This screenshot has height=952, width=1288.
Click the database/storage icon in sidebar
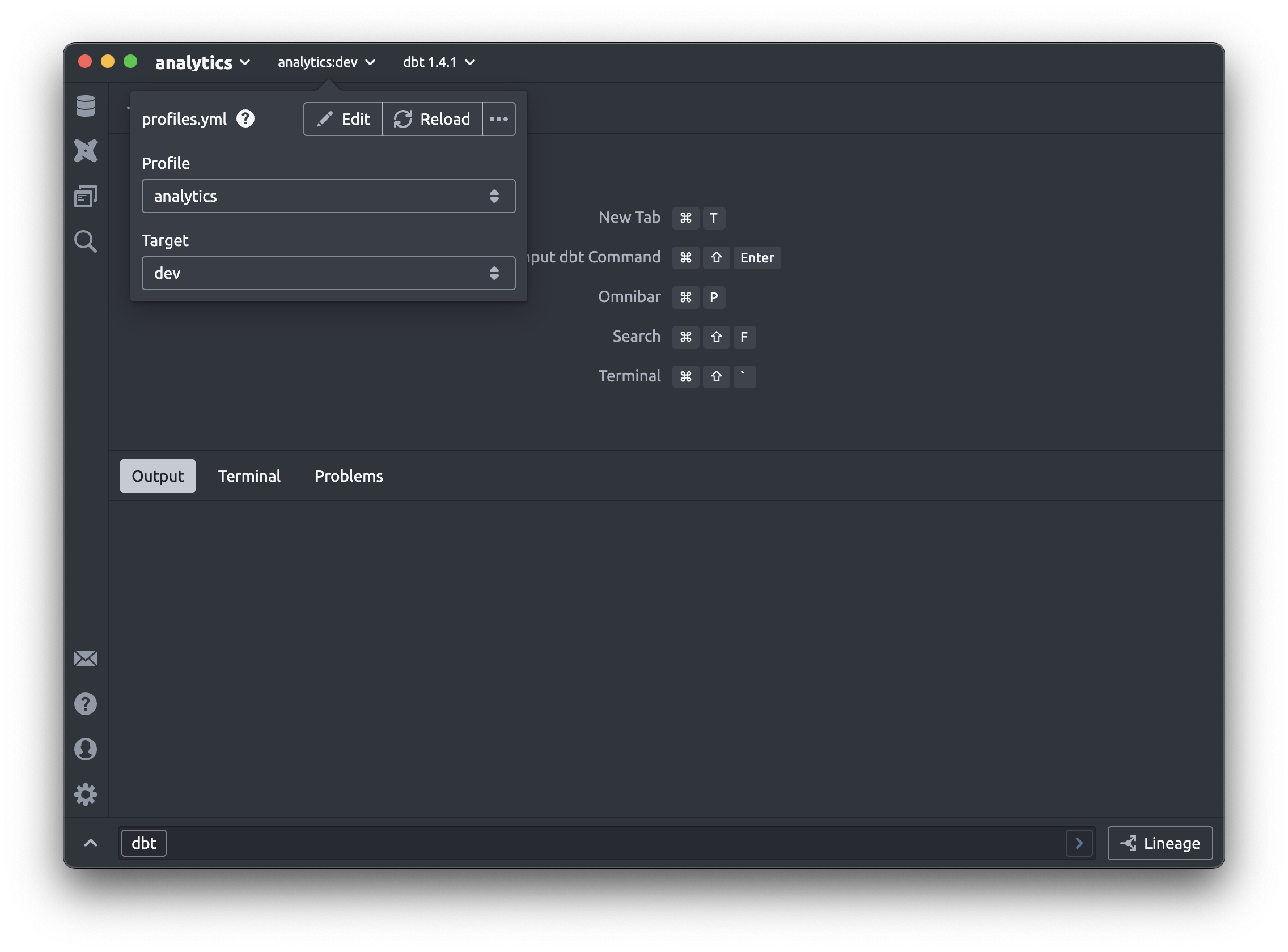[x=85, y=105]
